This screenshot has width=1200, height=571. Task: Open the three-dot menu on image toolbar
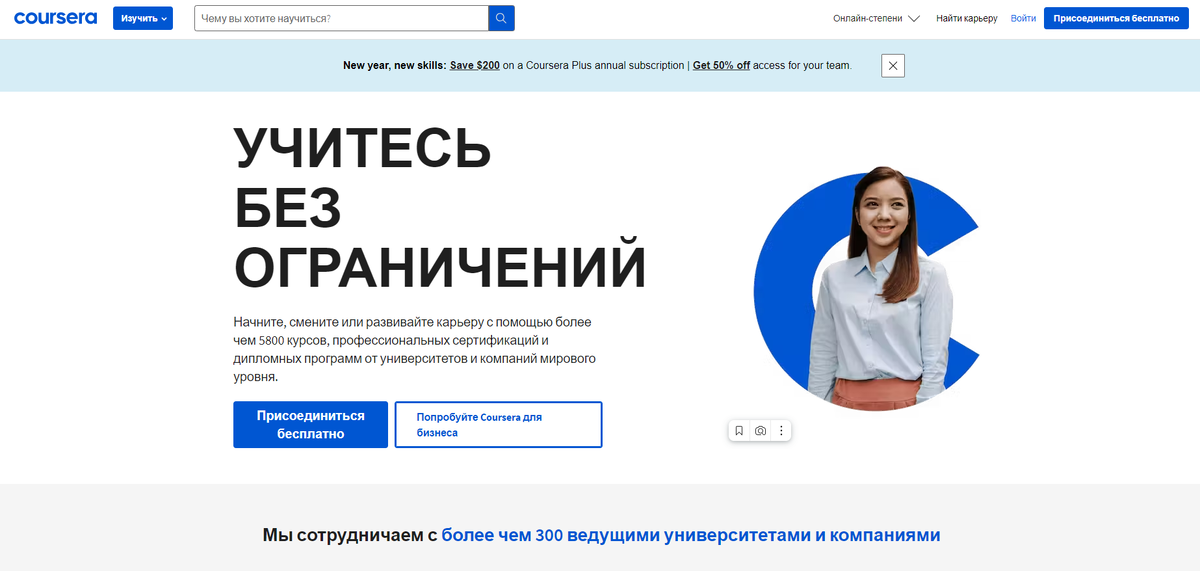[782, 431]
